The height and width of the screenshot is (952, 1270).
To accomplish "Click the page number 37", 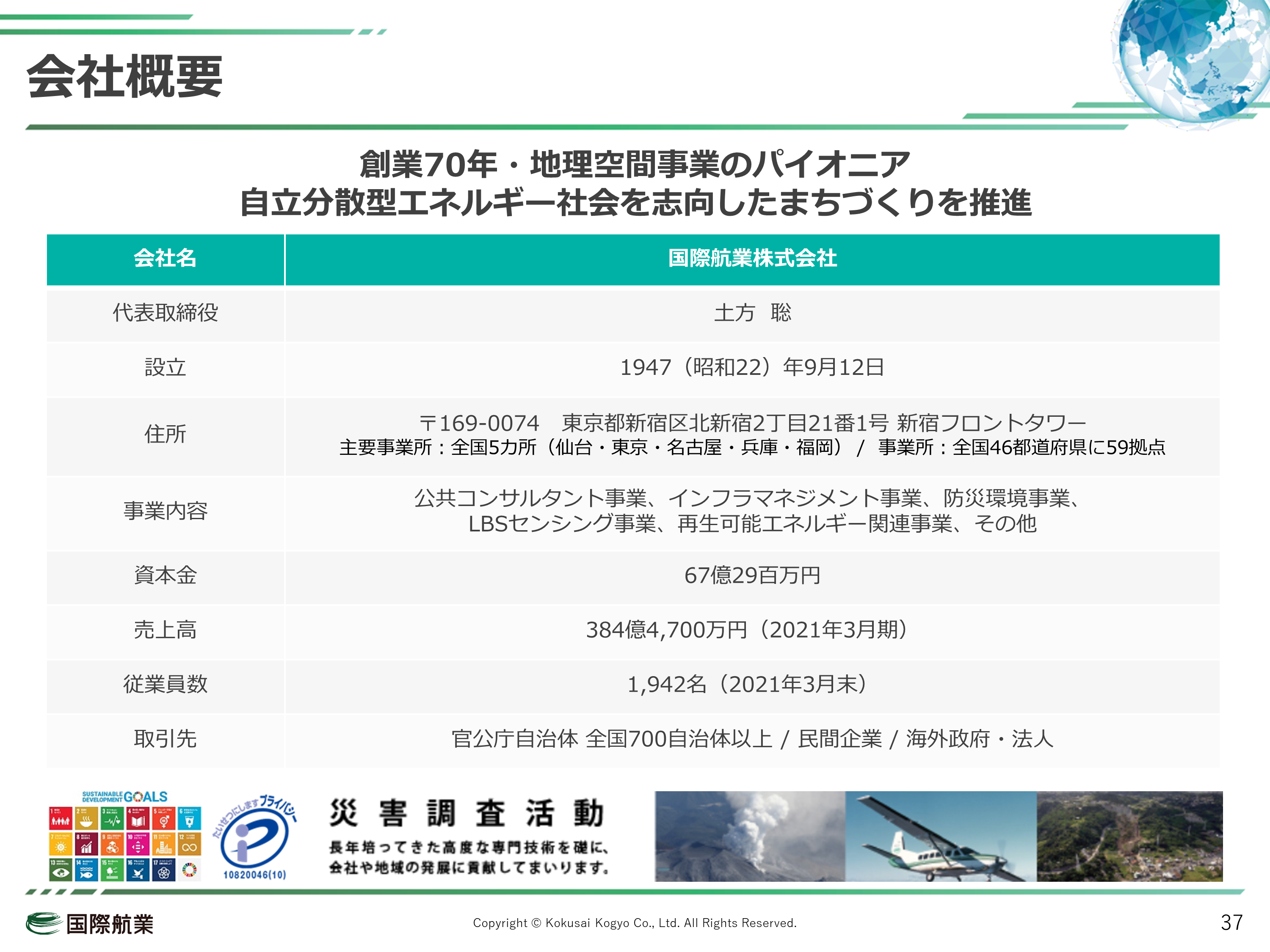I will (x=1231, y=923).
